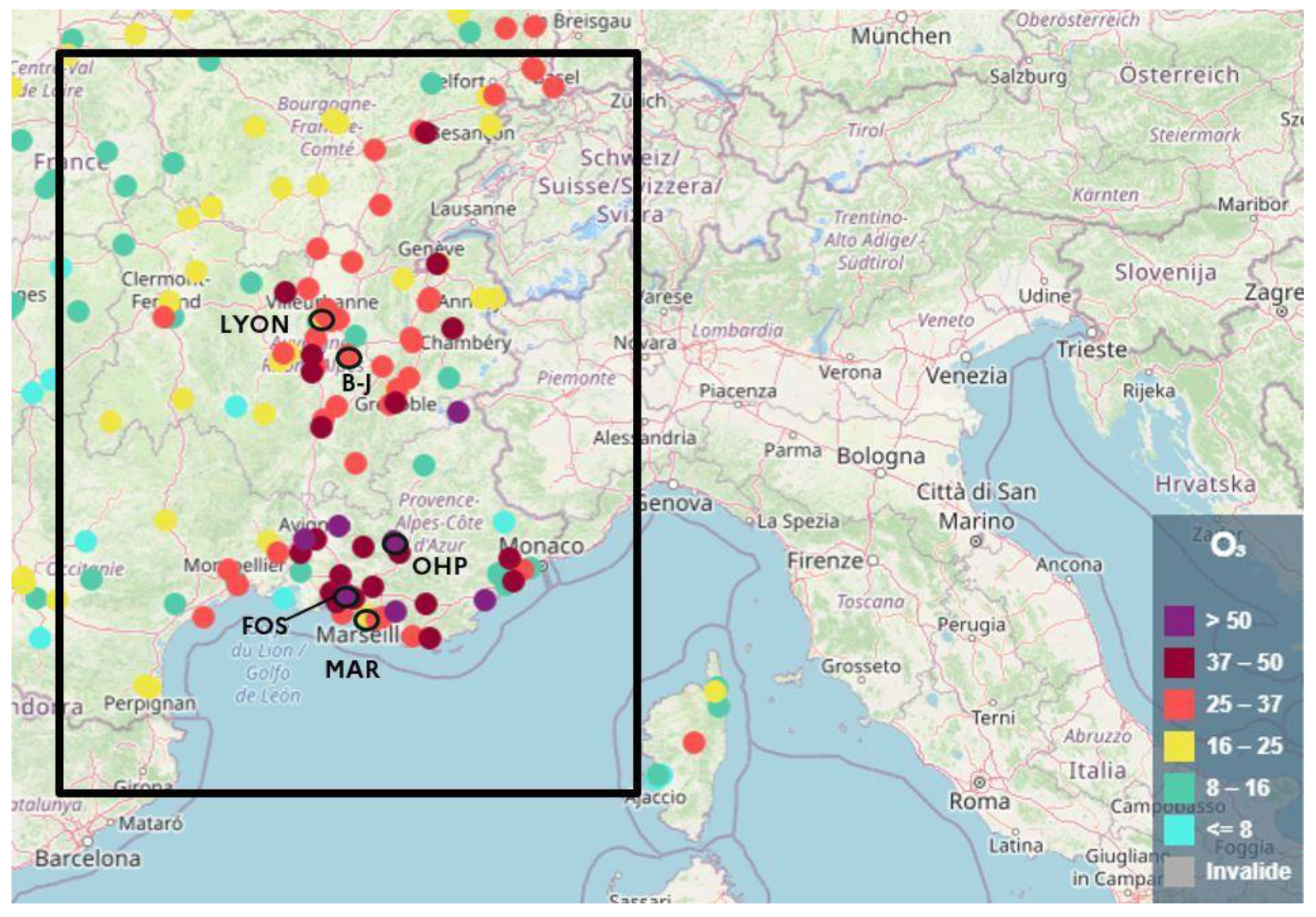Select the yellow 16 – 25 legend swatch
Image resolution: width=1316 pixels, height=917 pixels.
pyautogui.click(x=1179, y=746)
